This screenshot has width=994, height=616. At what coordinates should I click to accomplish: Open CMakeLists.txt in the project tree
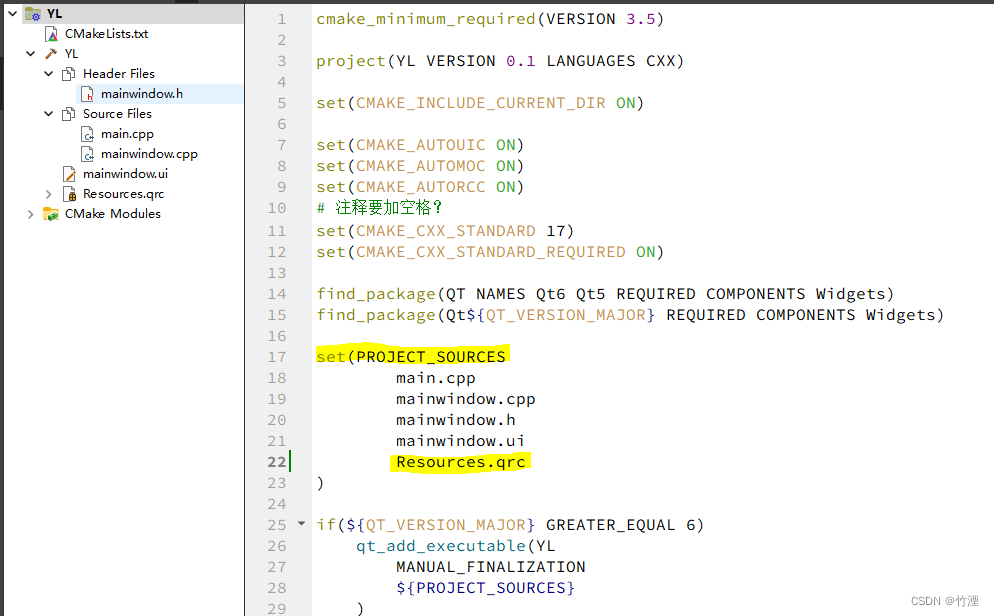(x=106, y=34)
